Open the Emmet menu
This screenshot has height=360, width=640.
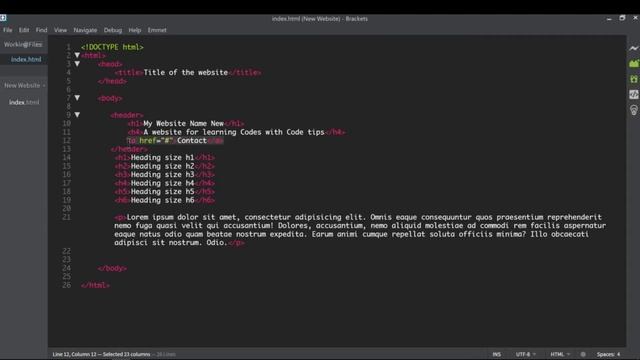click(x=157, y=30)
